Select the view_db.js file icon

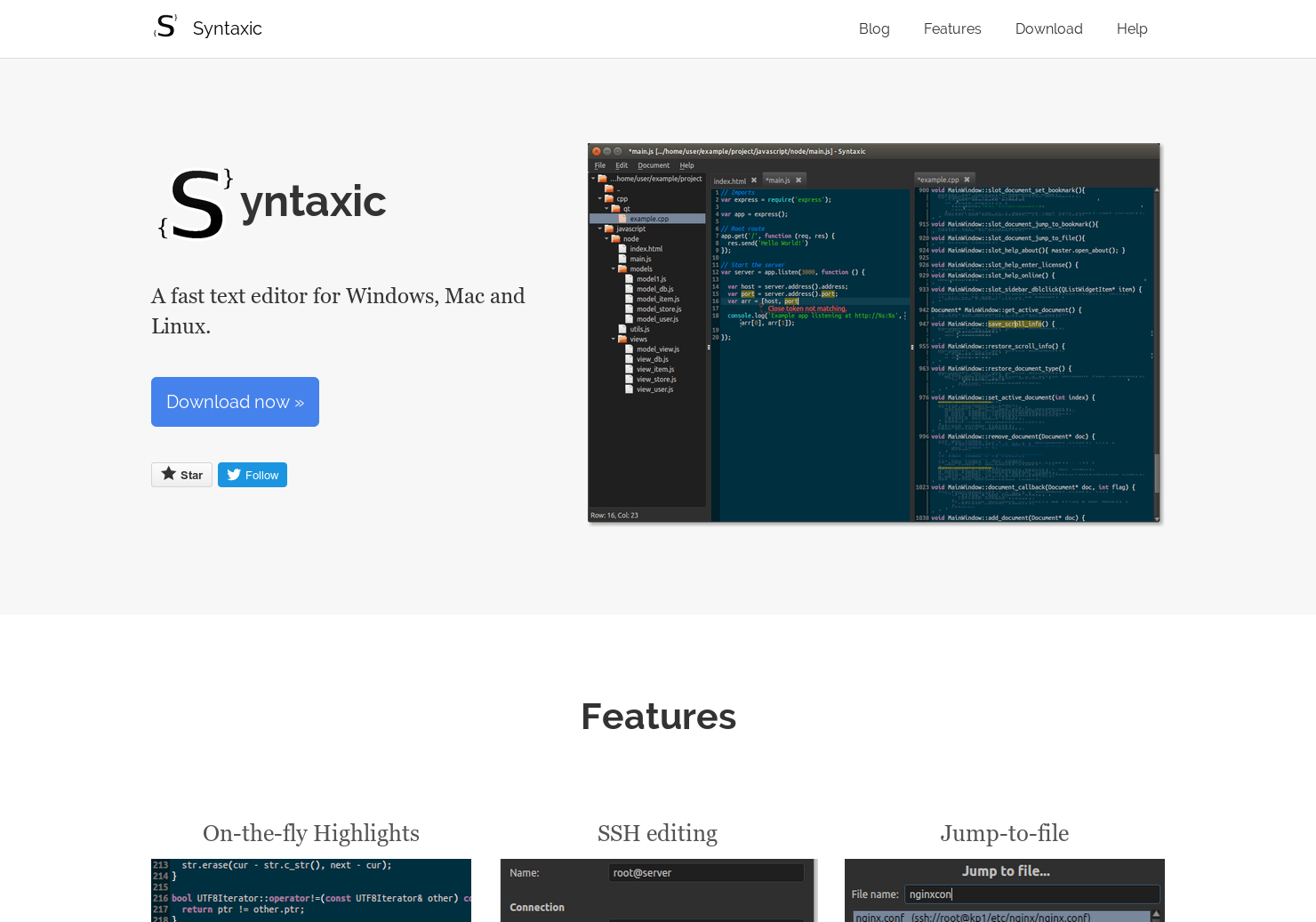coord(628,359)
